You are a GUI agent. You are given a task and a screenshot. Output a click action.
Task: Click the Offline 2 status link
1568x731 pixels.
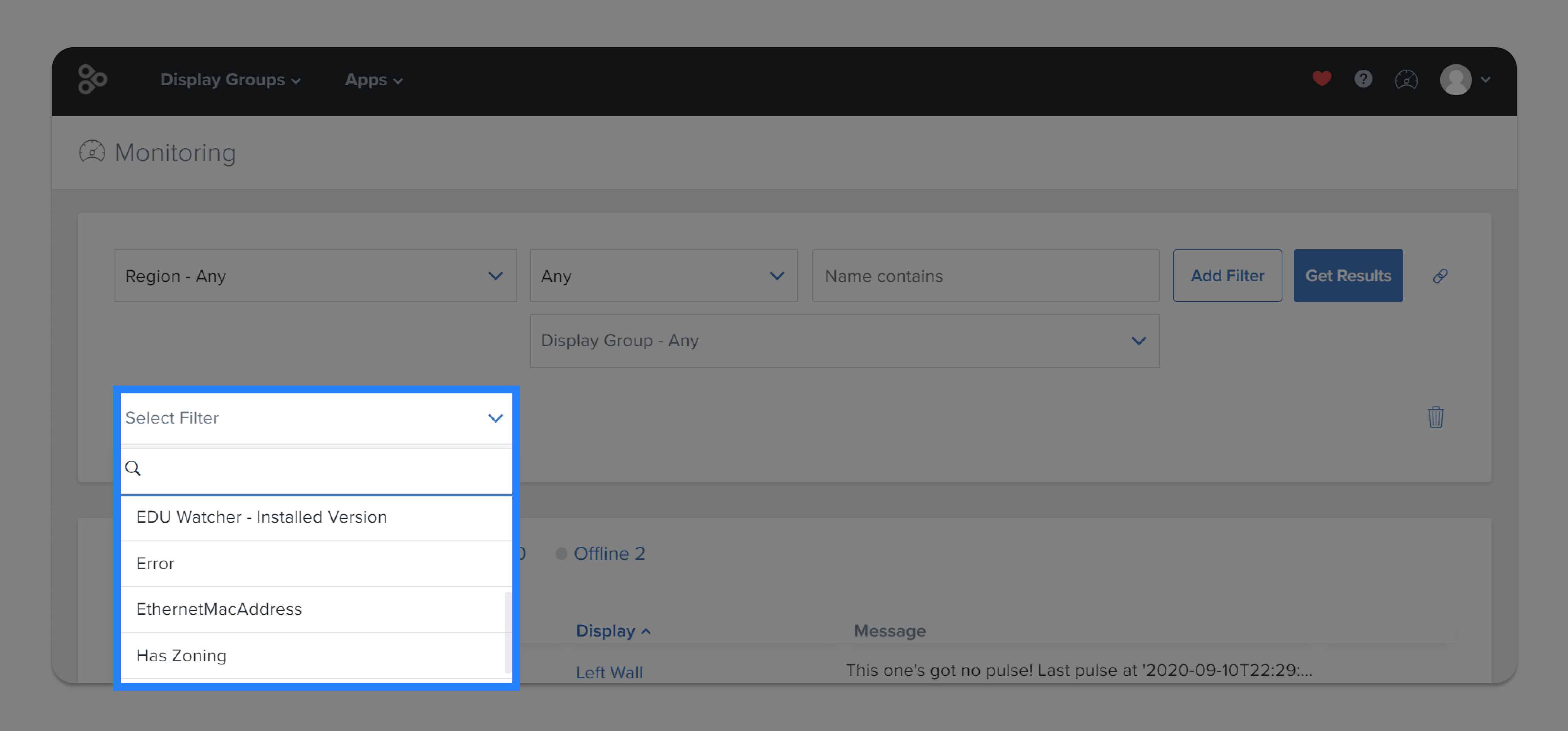point(609,554)
